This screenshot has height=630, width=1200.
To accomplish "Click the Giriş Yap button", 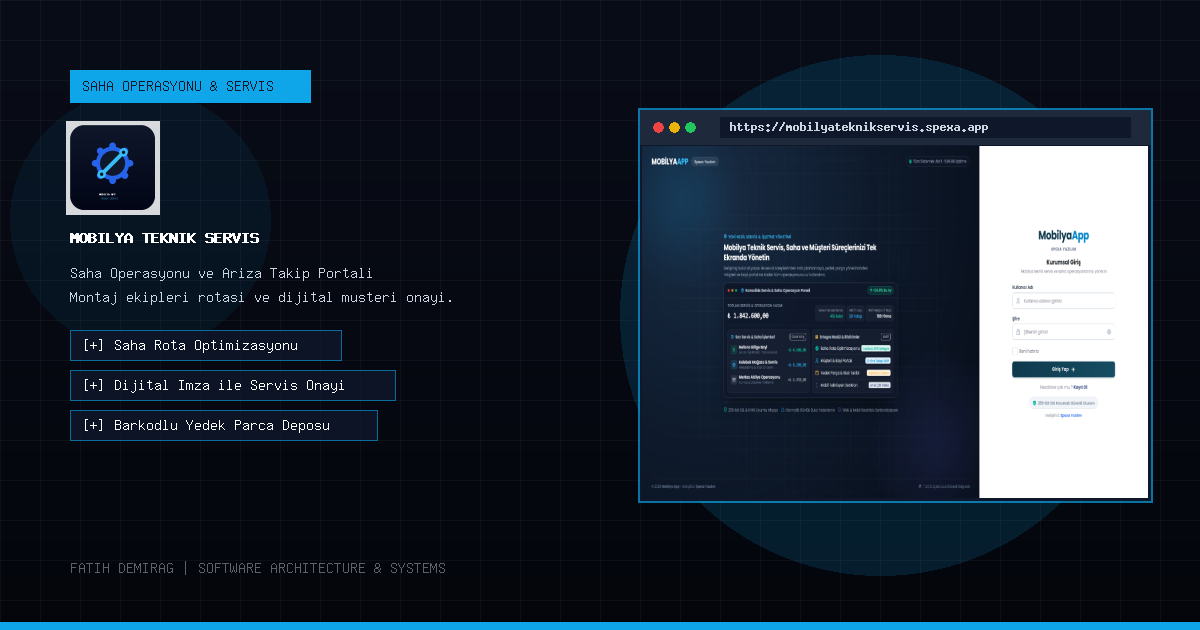I will tap(1063, 369).
